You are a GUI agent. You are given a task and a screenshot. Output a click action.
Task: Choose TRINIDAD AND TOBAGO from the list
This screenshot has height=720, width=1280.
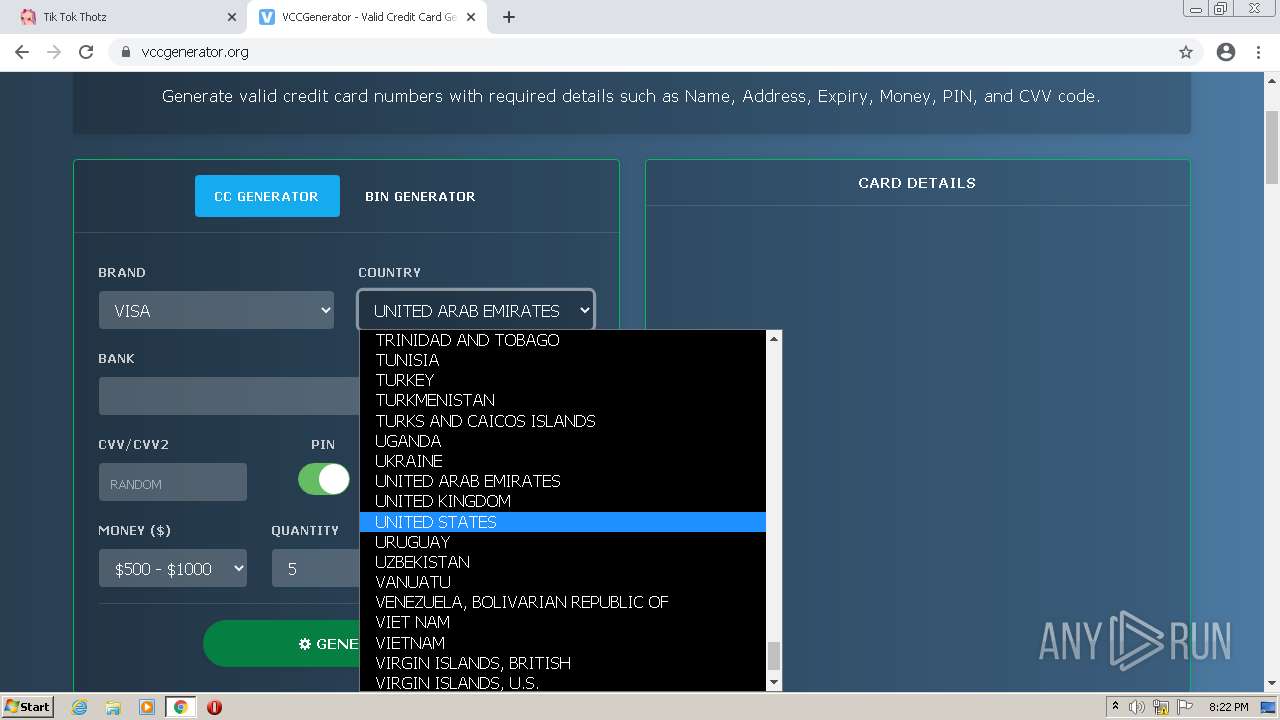563,340
